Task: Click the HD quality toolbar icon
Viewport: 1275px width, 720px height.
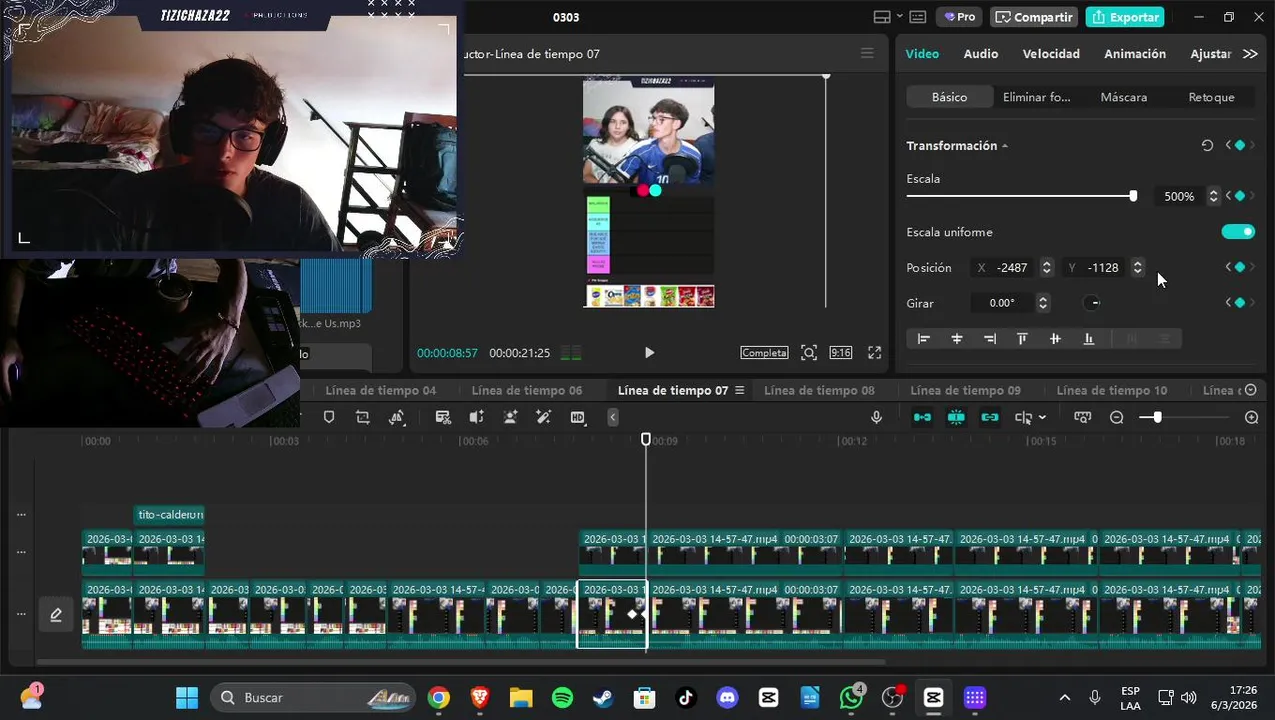Action: coord(578,417)
